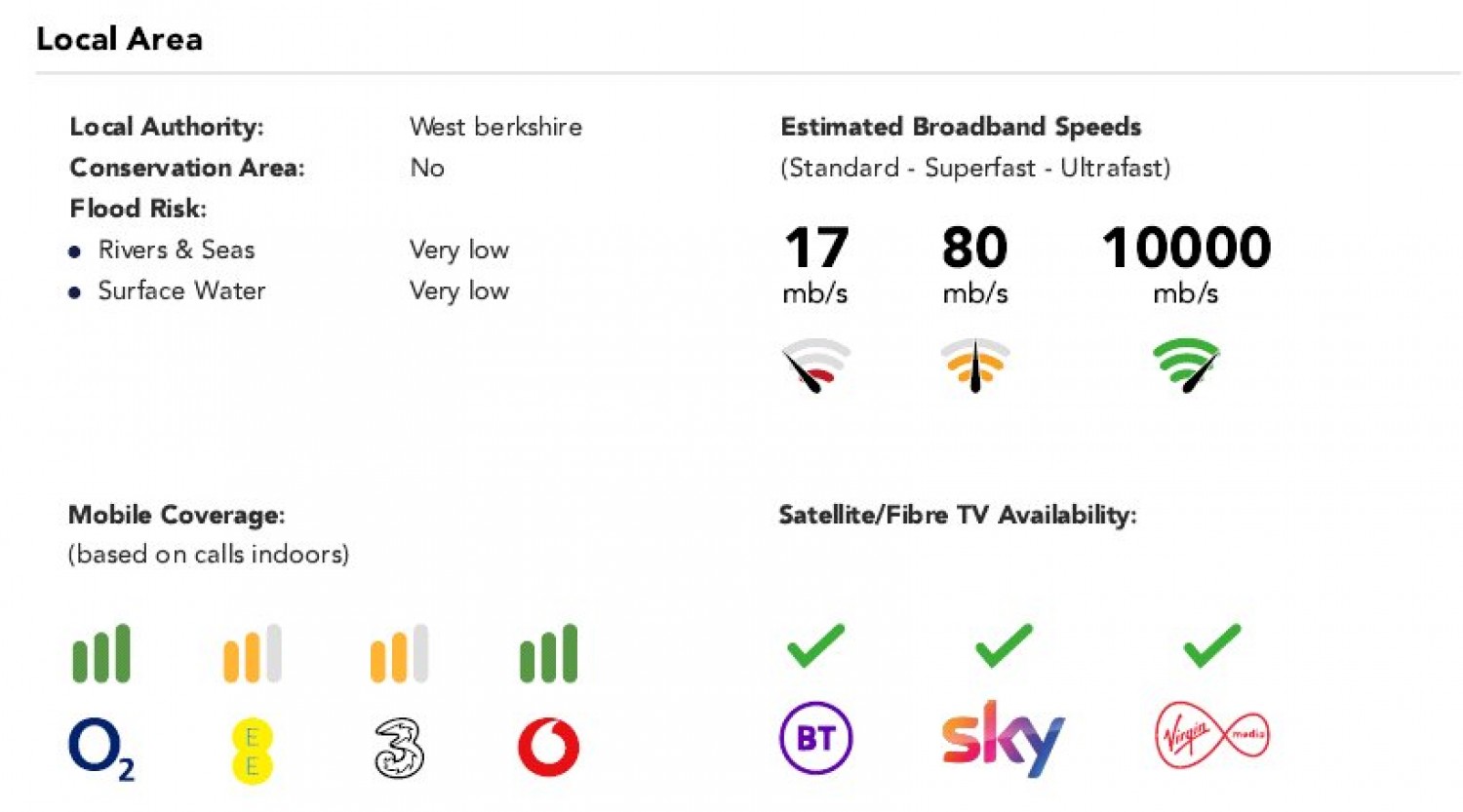Click EE's orange signal bars
Screen dimensions: 1463x812
(252, 653)
